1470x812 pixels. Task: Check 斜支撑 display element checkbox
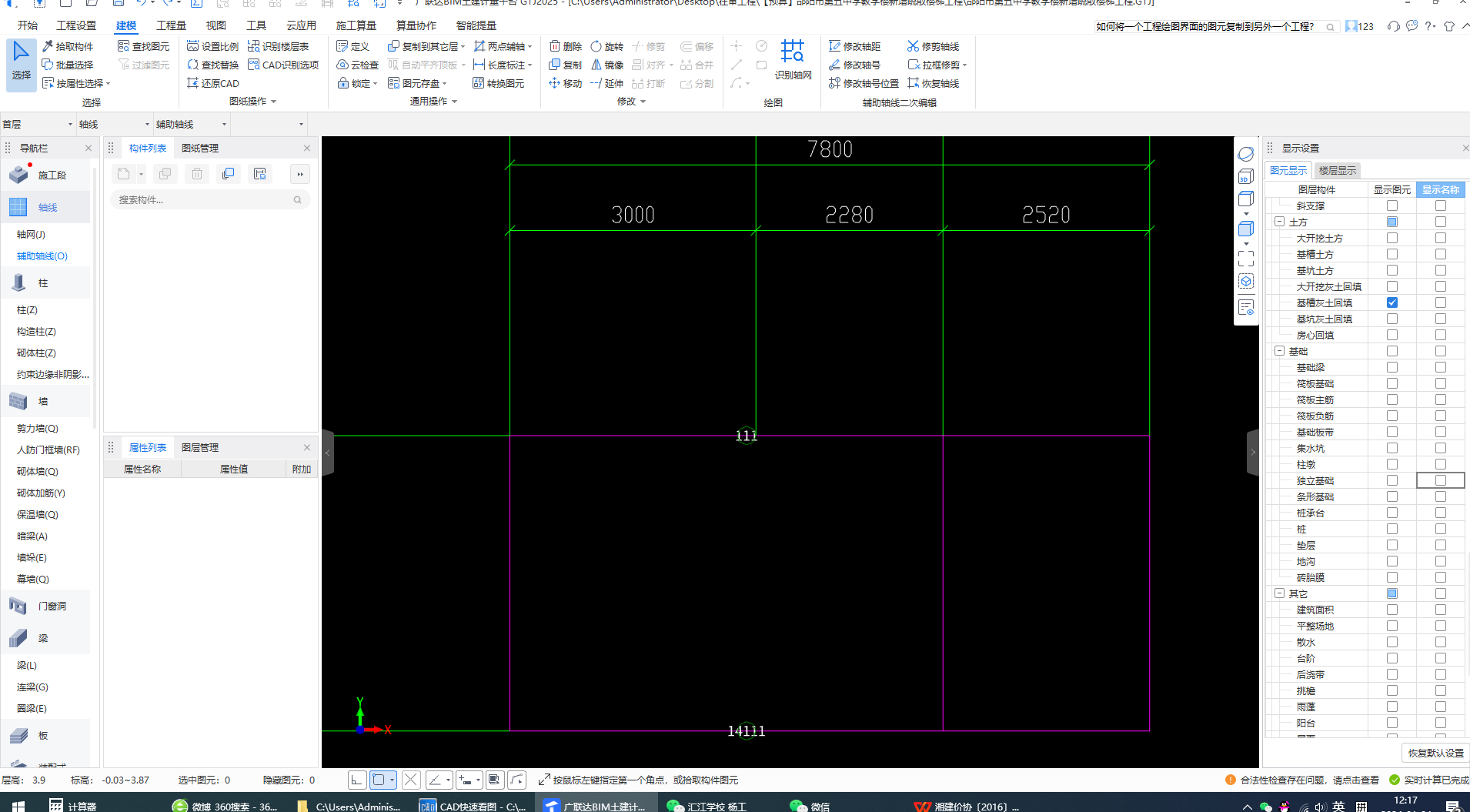pyautogui.click(x=1392, y=206)
